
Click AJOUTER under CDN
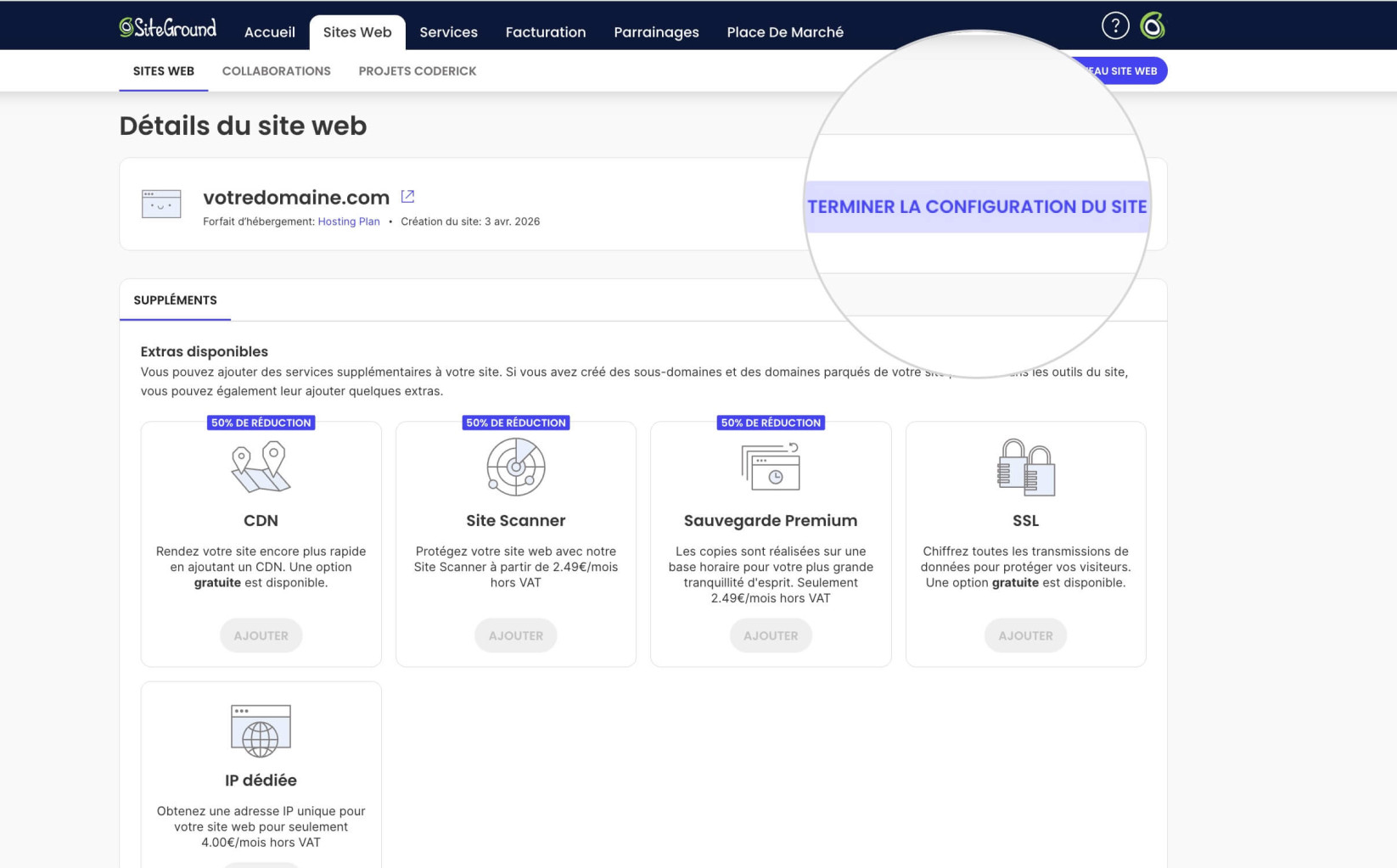point(261,636)
